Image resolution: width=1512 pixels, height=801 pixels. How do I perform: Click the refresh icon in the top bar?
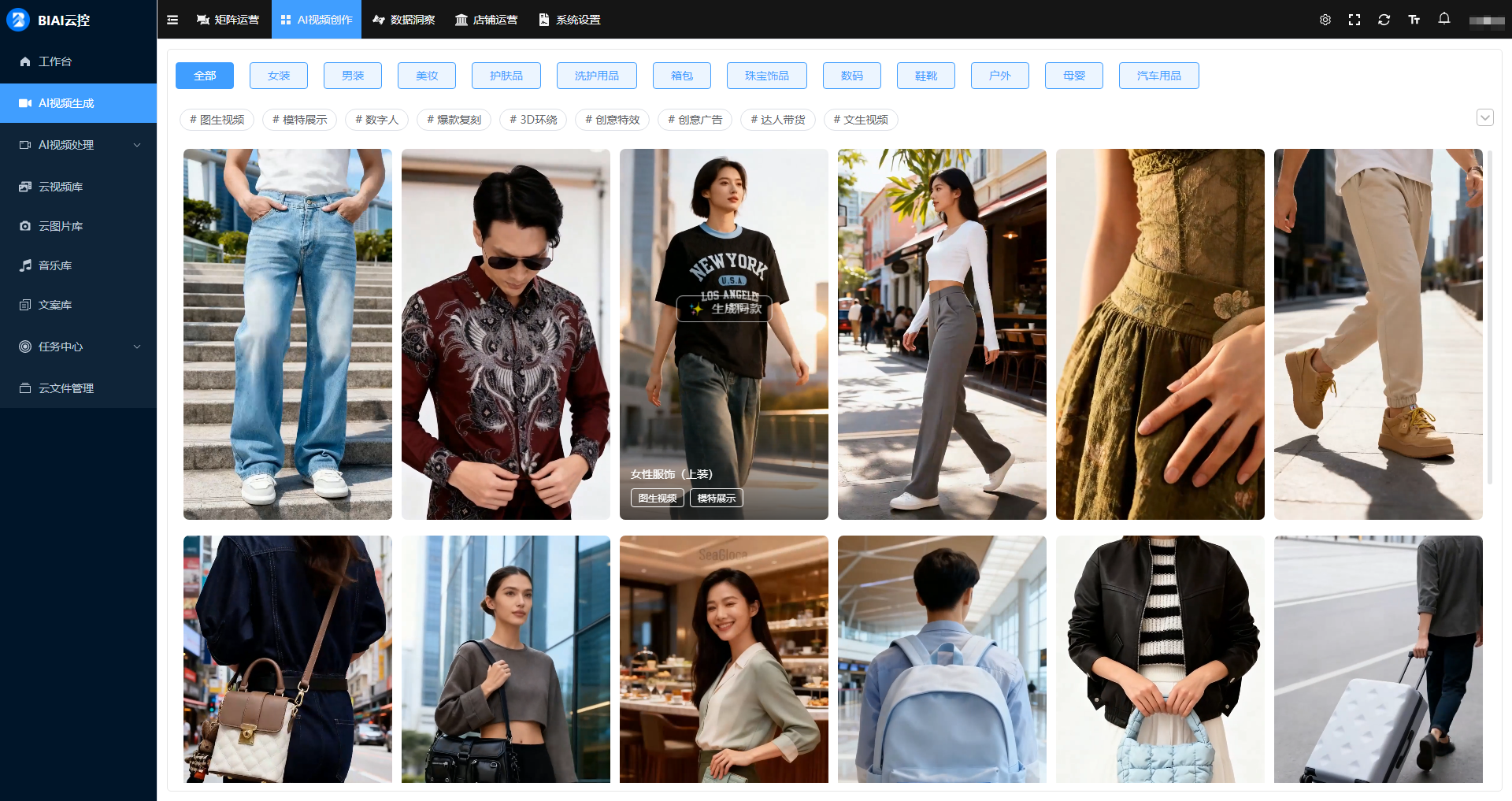pos(1384,20)
